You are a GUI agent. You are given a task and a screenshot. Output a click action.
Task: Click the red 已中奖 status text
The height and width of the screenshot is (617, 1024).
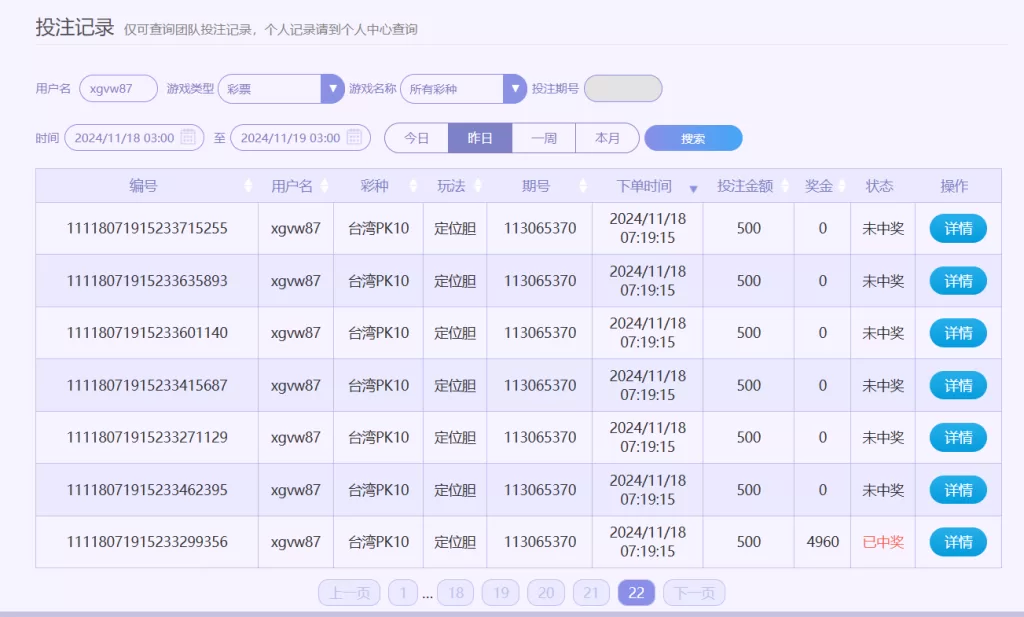tap(883, 542)
